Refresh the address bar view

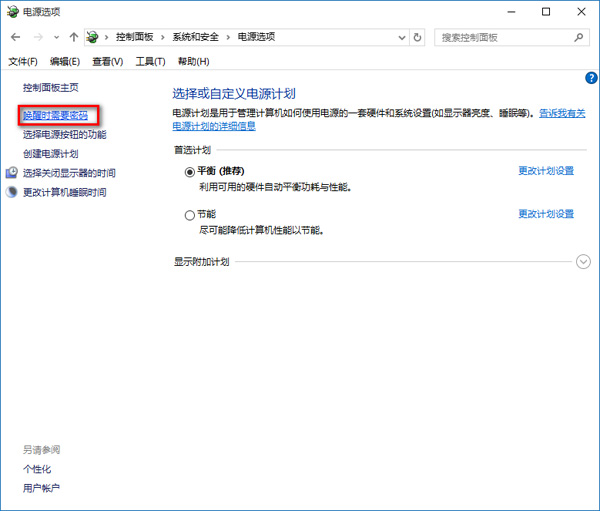tap(418, 37)
